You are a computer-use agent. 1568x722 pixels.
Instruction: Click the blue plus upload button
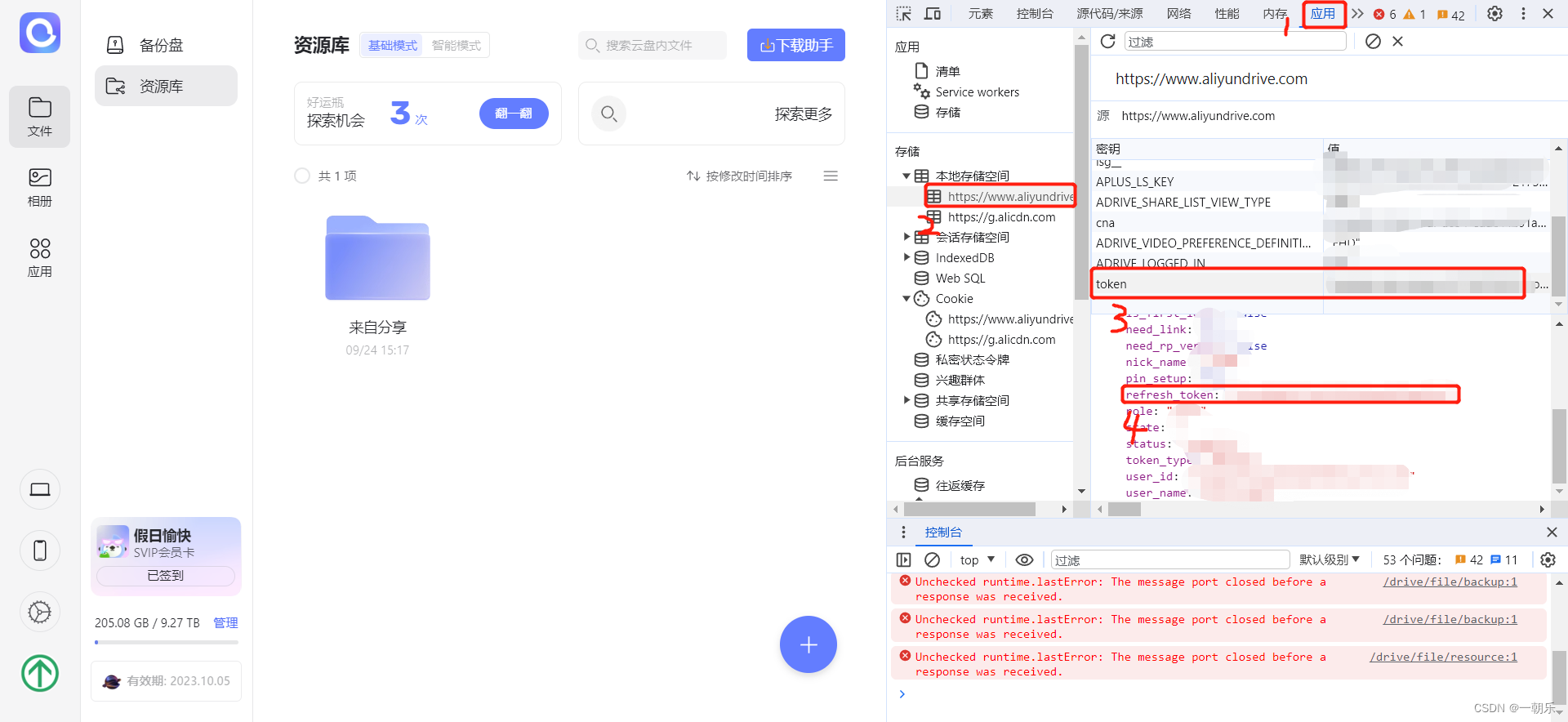click(x=808, y=644)
